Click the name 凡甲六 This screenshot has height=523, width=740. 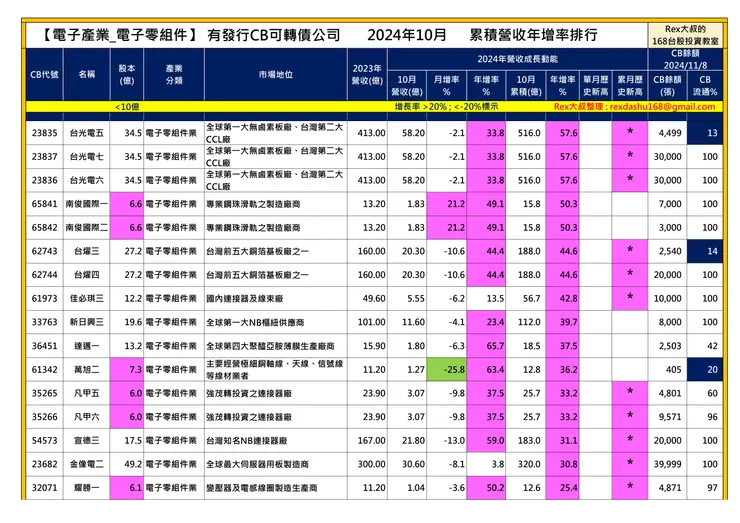pyautogui.click(x=87, y=417)
